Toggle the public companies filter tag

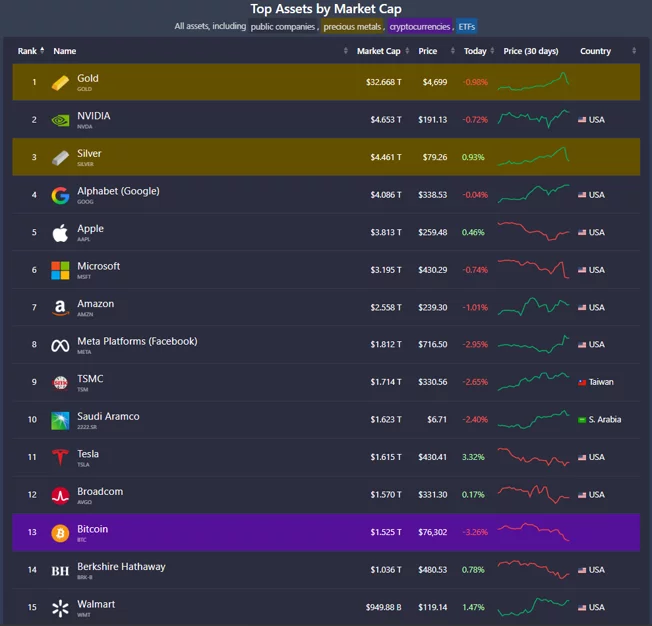click(x=283, y=27)
